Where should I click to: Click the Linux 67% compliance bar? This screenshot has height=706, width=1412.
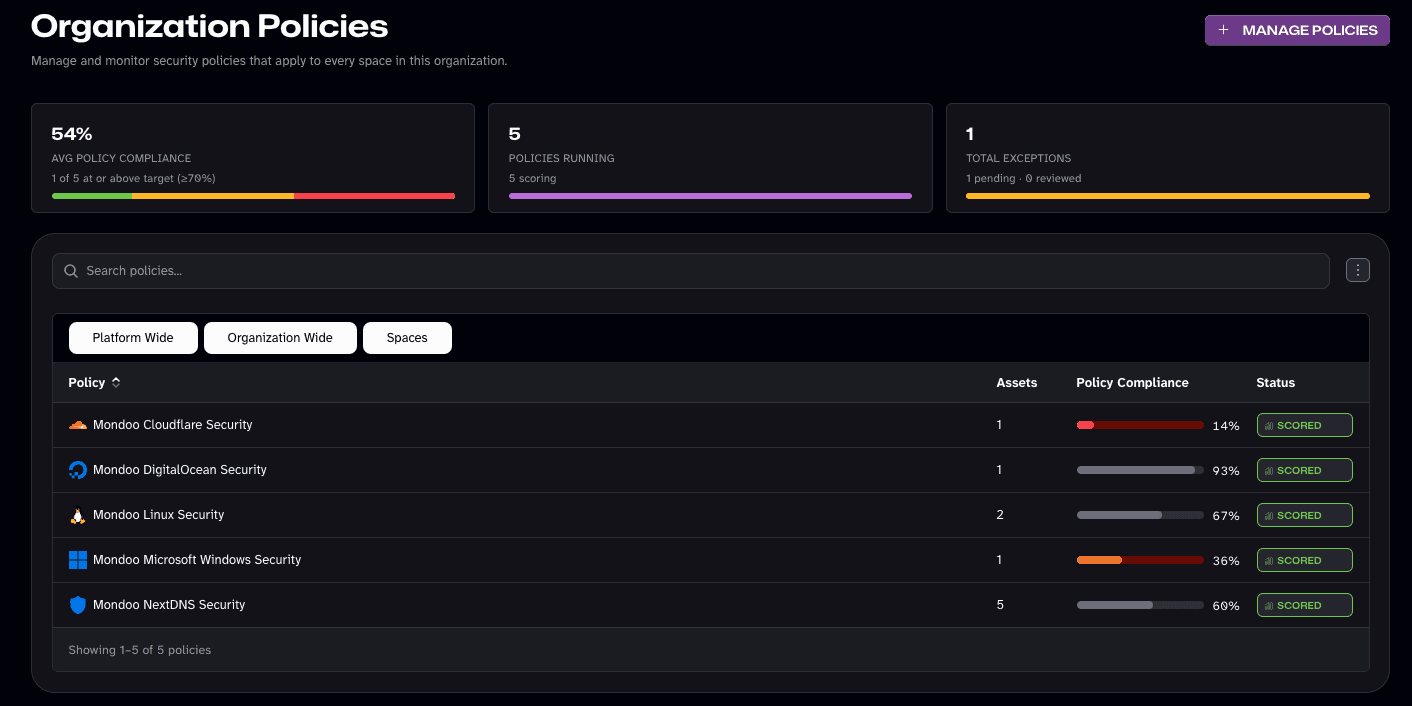pos(1140,515)
